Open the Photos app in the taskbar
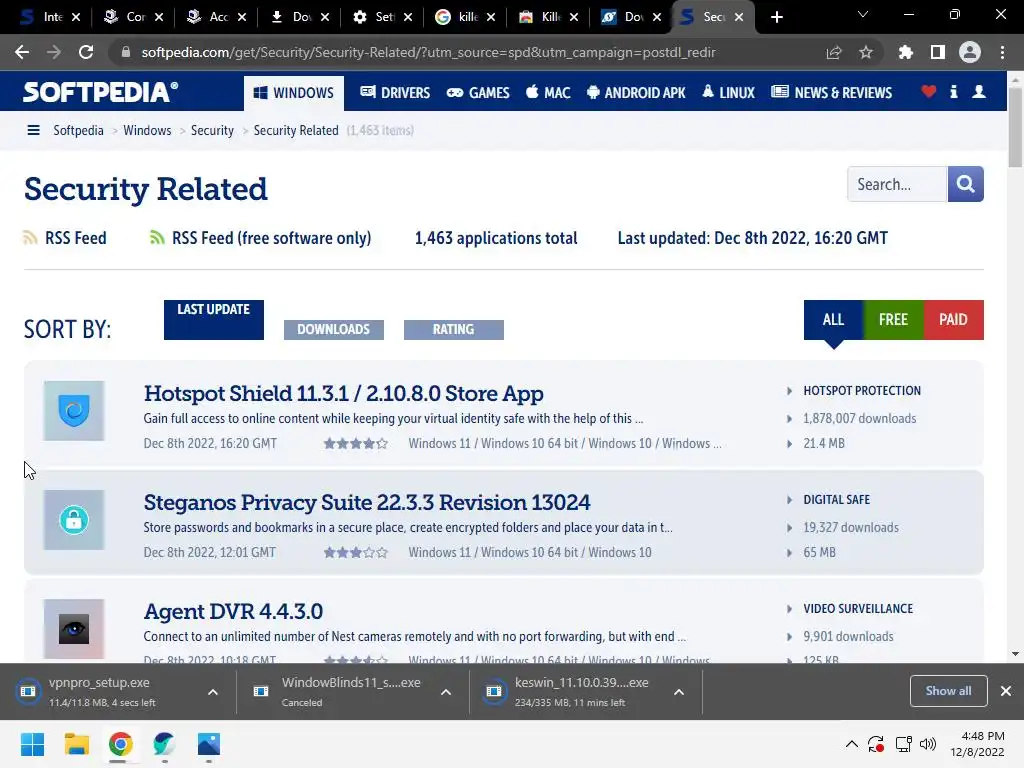The image size is (1024, 768). point(209,744)
